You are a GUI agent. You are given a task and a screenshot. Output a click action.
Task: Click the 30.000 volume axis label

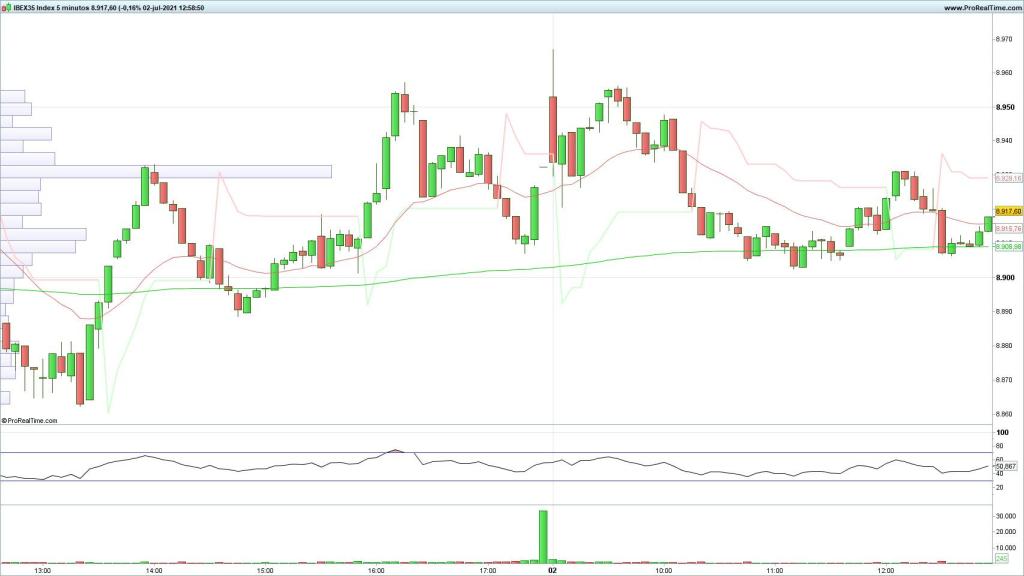1006,516
